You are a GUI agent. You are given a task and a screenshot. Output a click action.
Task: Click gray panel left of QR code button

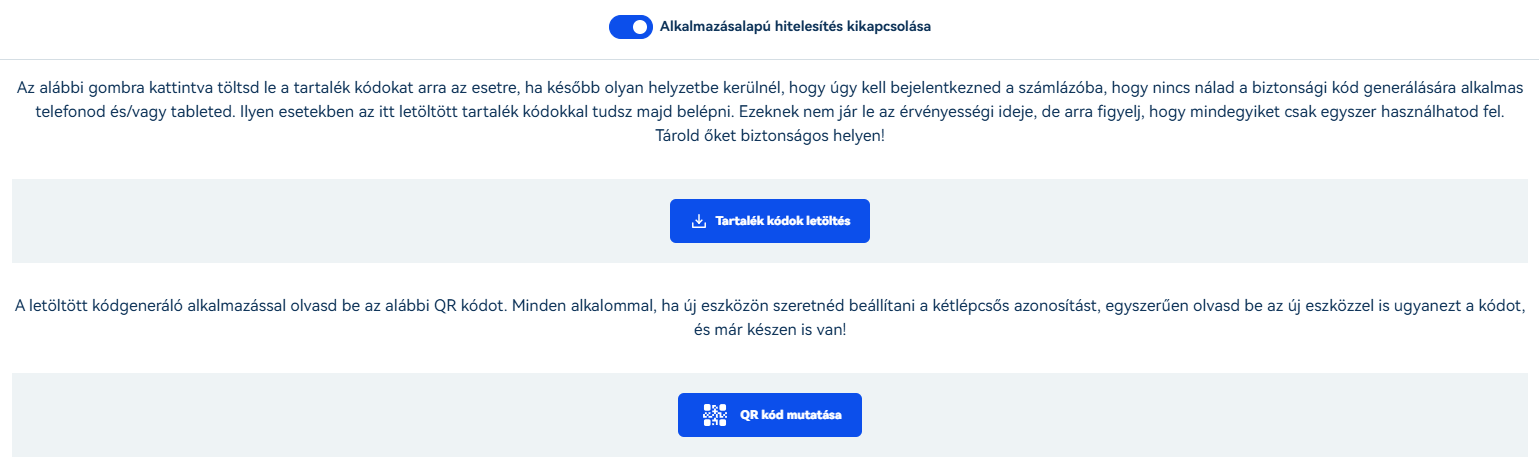345,415
